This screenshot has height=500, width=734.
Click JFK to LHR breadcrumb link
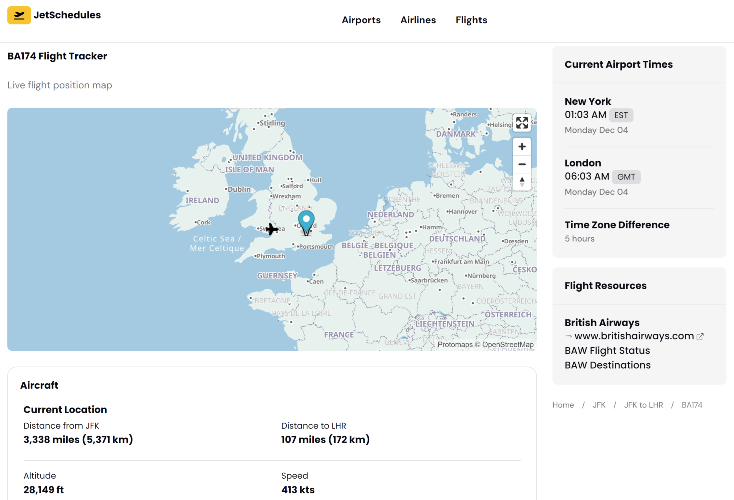coord(643,405)
